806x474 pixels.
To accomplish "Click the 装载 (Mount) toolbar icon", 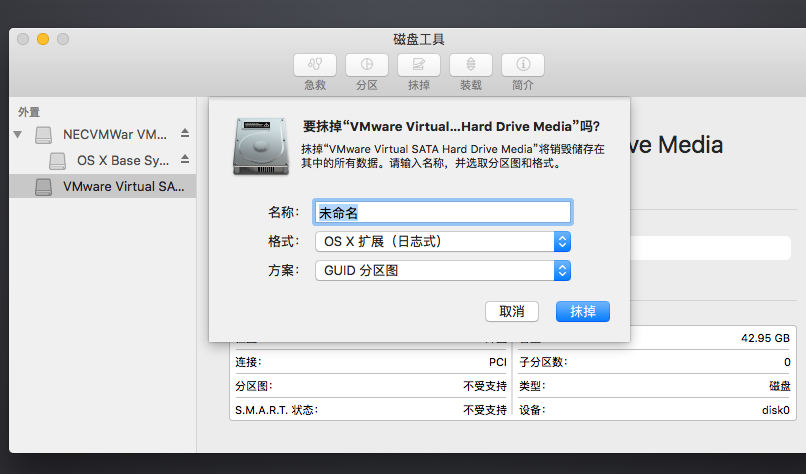I will pos(471,65).
